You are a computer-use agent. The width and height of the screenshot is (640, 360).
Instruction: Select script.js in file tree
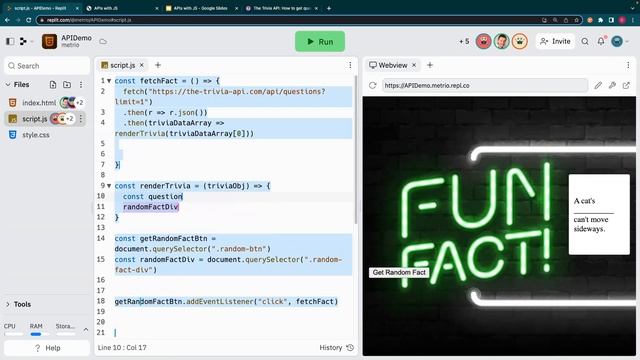pos(35,119)
